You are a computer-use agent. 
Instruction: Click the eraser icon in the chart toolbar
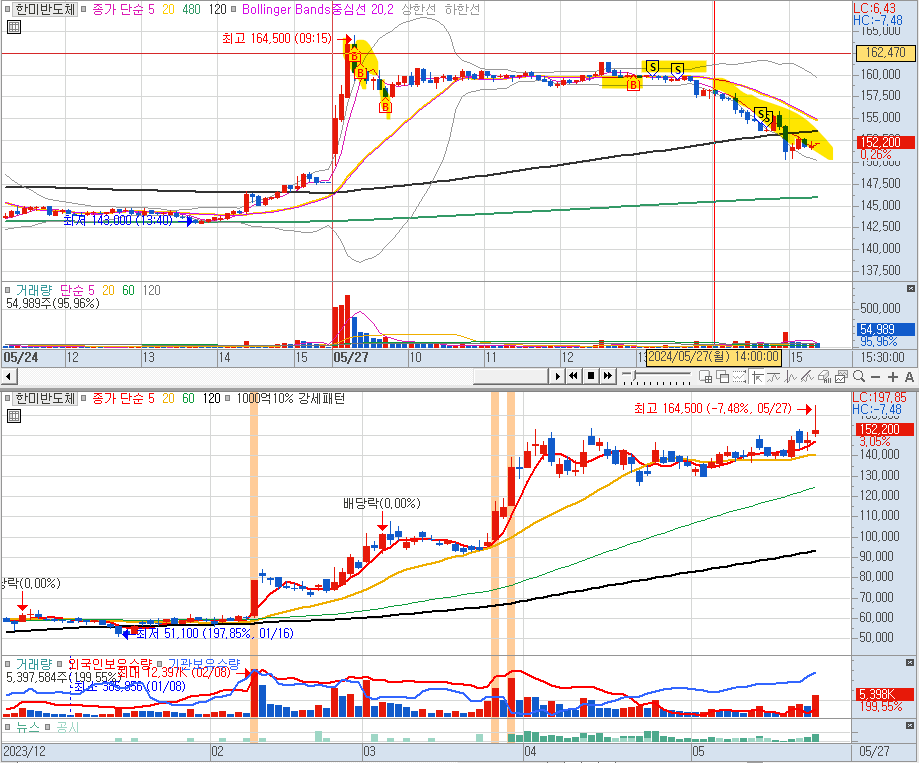825,377
